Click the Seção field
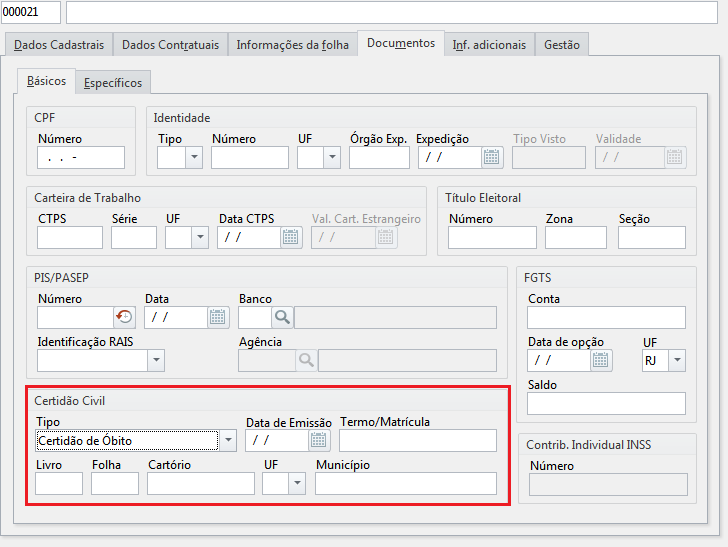This screenshot has height=547, width=728. [x=652, y=237]
